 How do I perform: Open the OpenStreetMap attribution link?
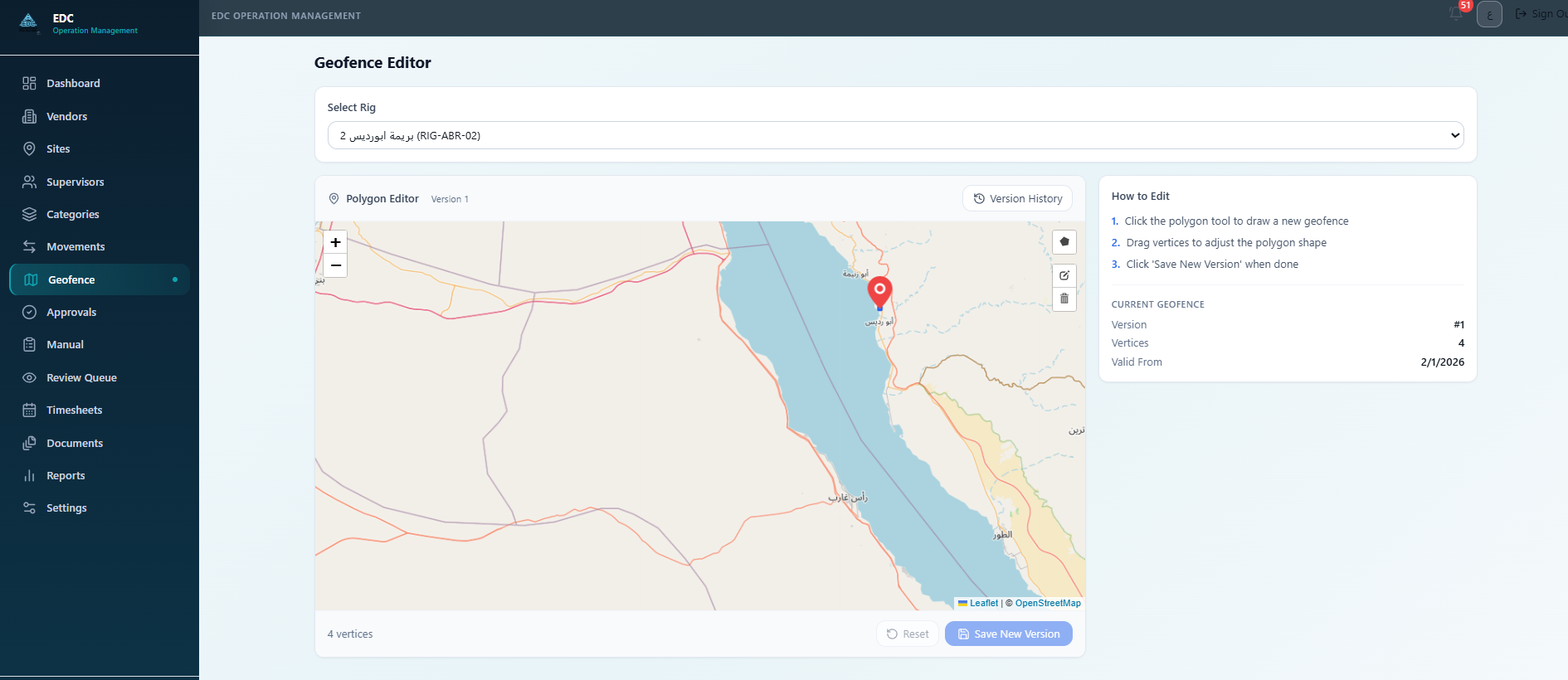[1048, 603]
